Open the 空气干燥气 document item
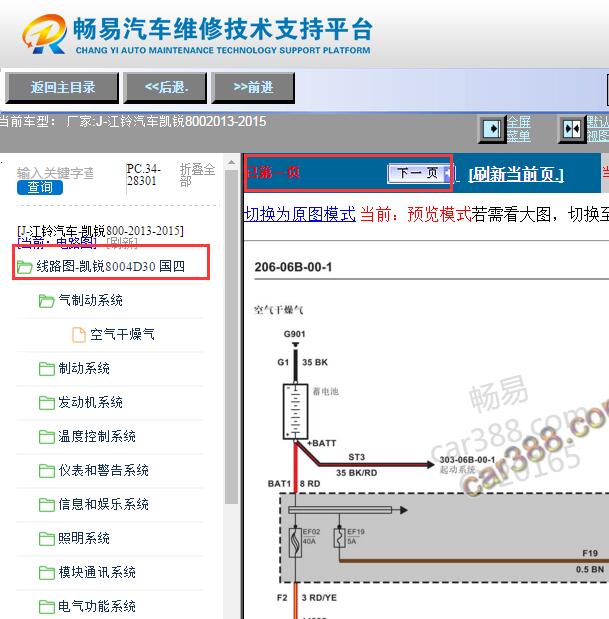 click(x=122, y=335)
